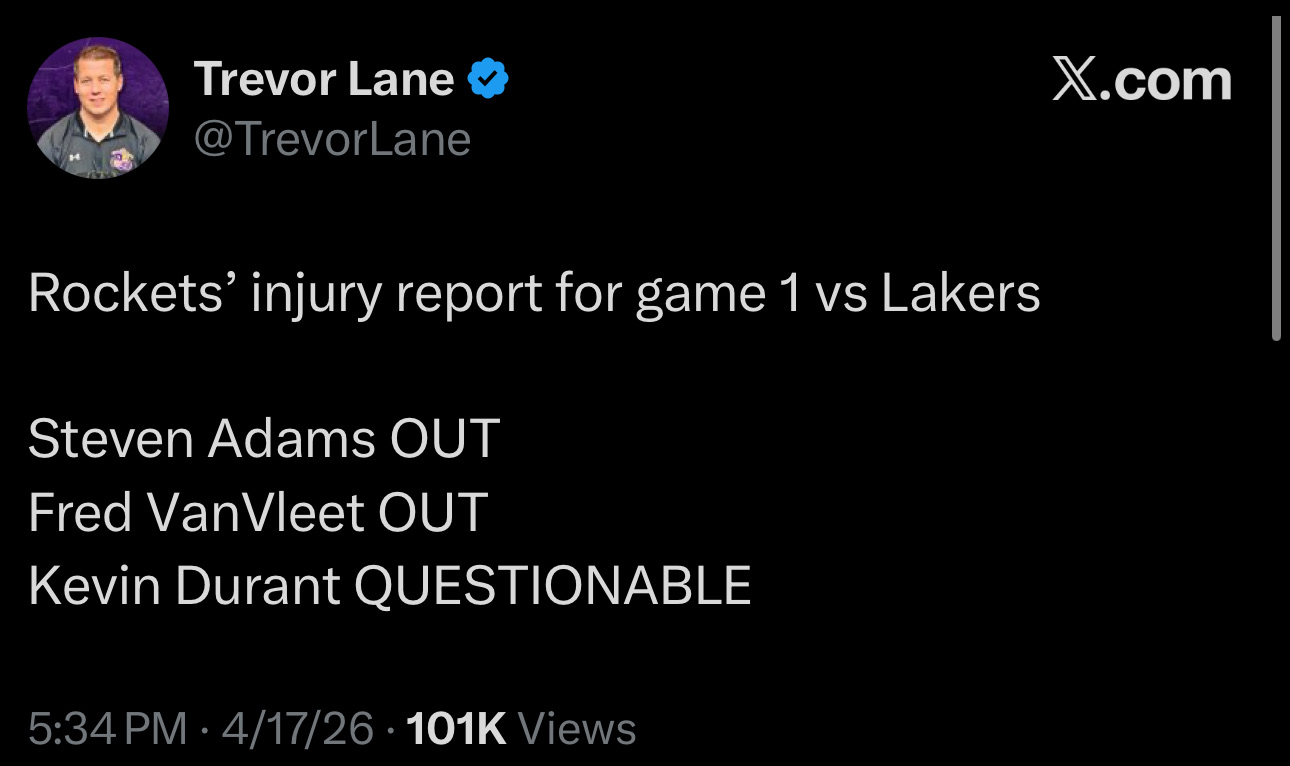Viewport: 1290px width, 766px height.
Task: Click Kevin Durant's name in the tweet
Action: click(184, 585)
